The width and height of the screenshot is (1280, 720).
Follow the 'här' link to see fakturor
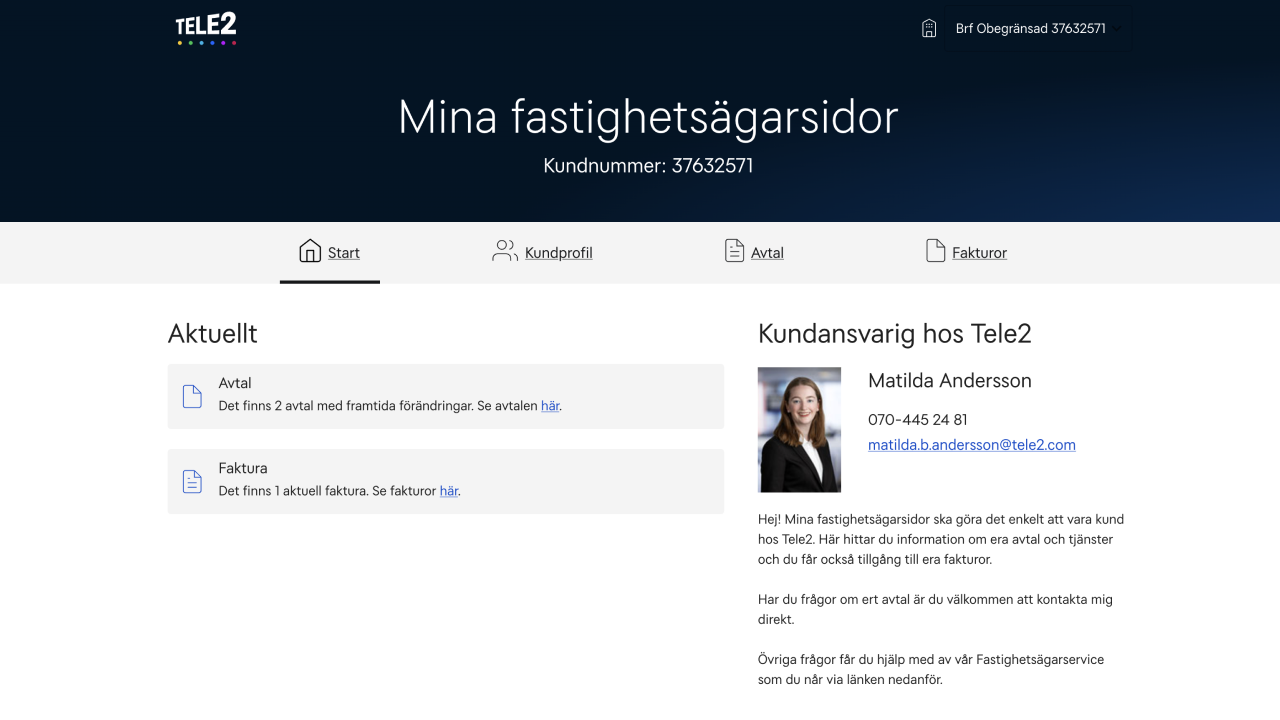point(449,491)
